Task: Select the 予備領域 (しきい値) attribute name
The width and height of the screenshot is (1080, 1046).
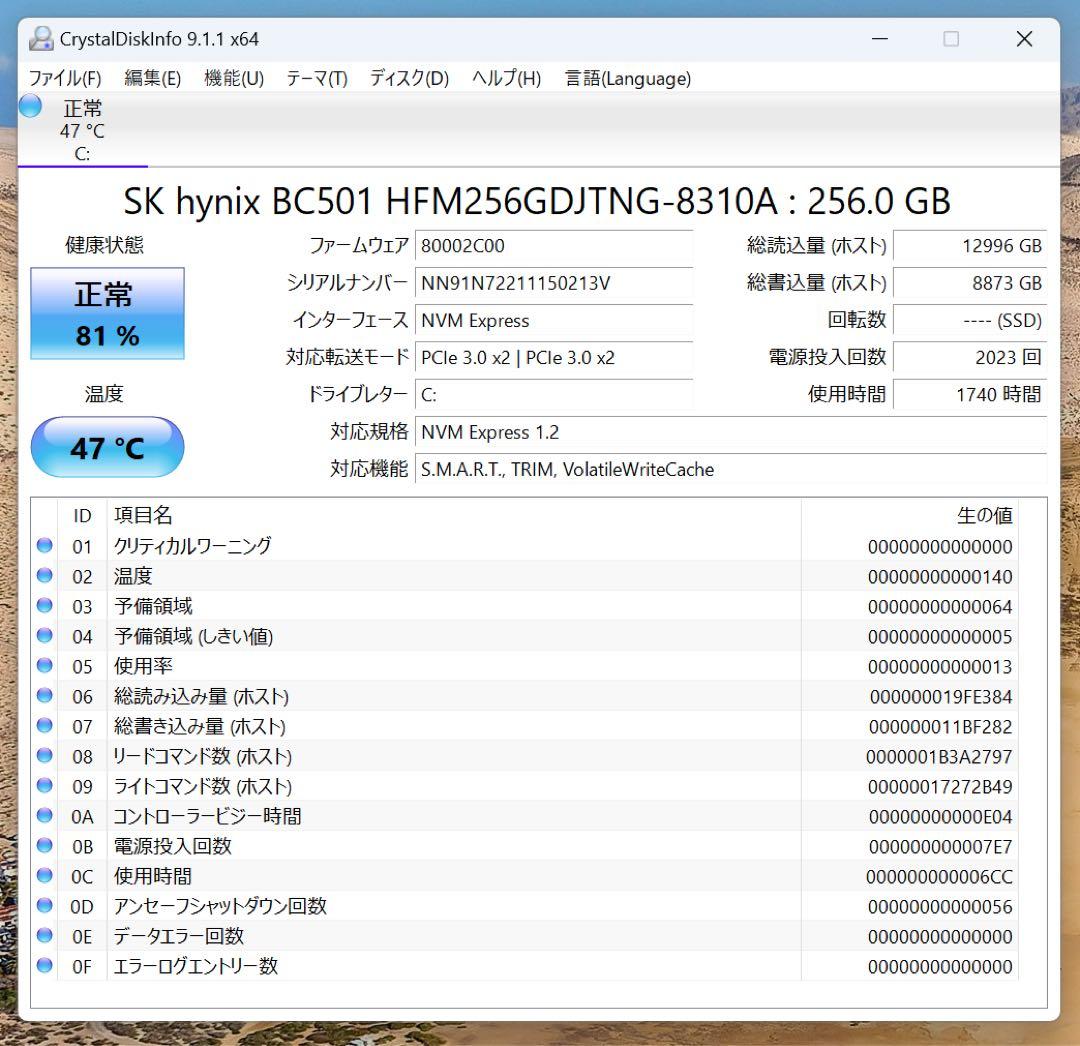Action: pos(194,636)
